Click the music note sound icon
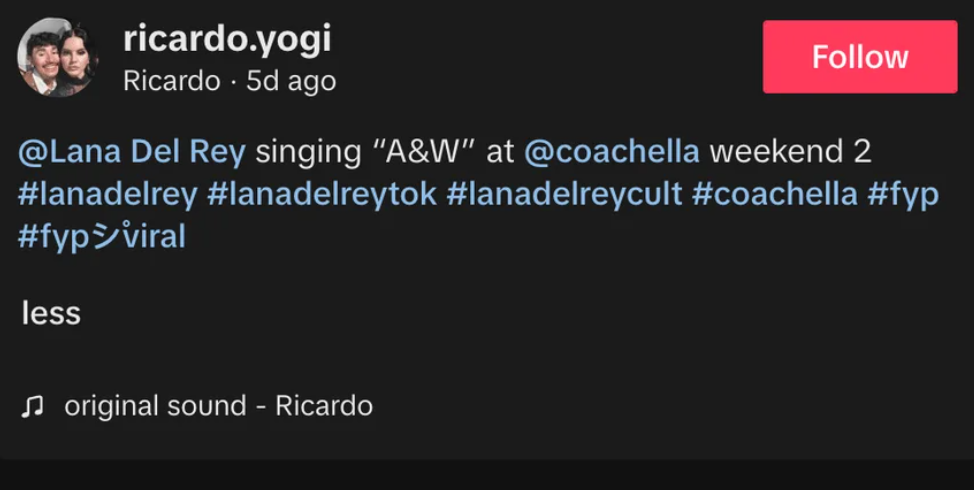 [34, 406]
